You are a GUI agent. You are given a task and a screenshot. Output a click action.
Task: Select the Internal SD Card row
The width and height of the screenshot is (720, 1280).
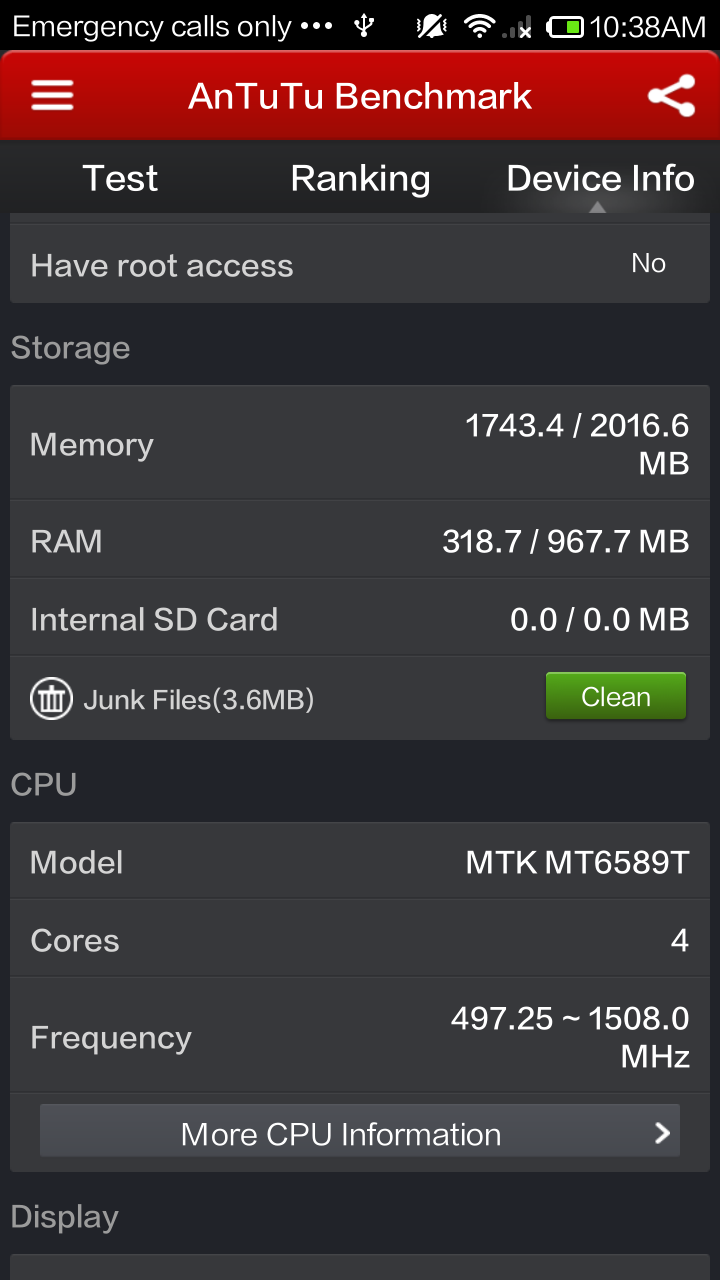coord(360,618)
